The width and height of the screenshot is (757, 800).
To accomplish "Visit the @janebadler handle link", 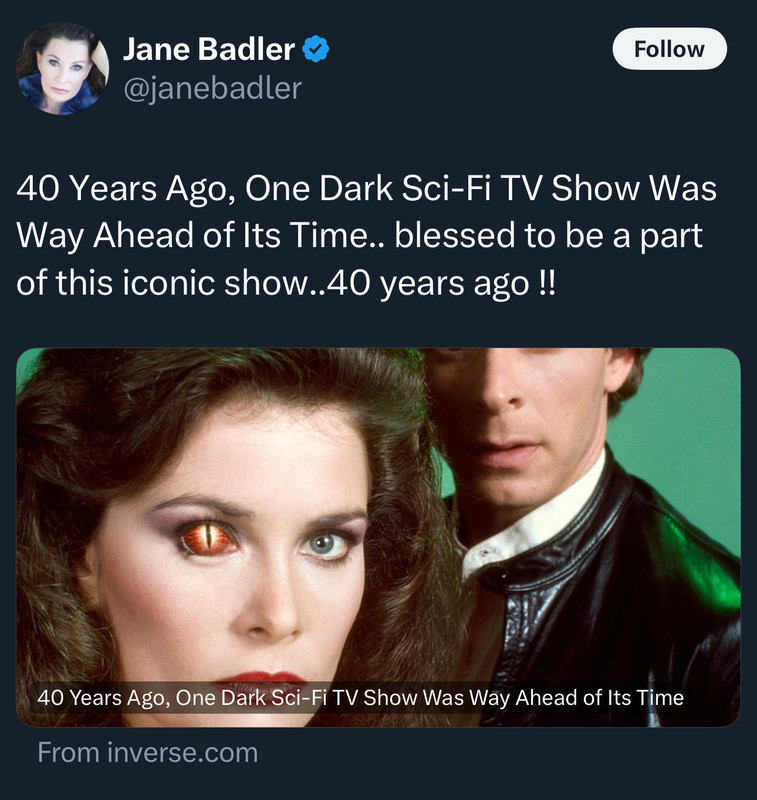I will [x=213, y=88].
